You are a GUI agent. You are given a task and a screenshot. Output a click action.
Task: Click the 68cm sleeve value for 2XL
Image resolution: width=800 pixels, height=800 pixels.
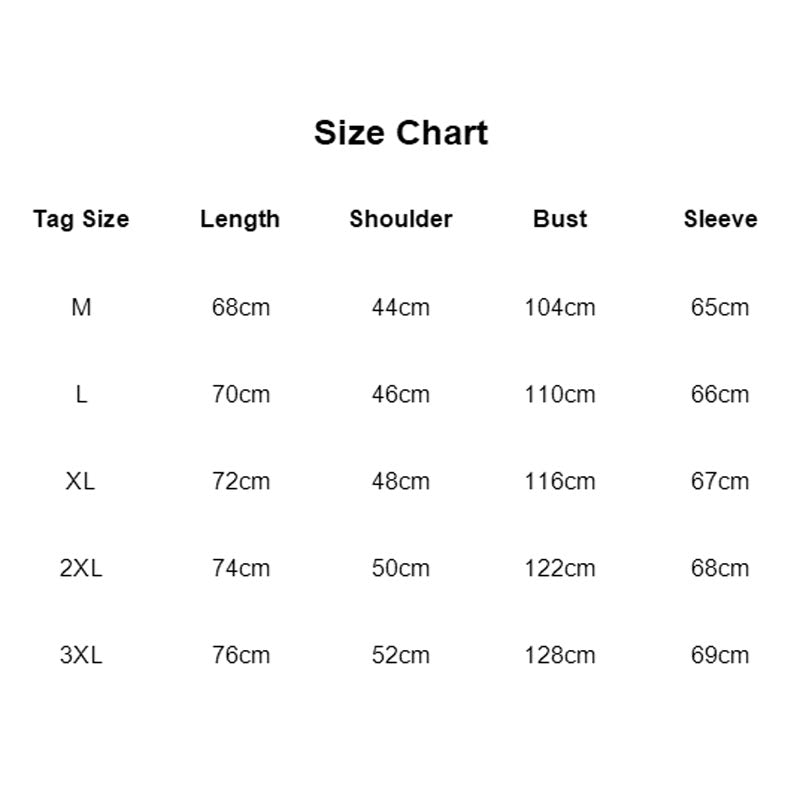point(720,568)
